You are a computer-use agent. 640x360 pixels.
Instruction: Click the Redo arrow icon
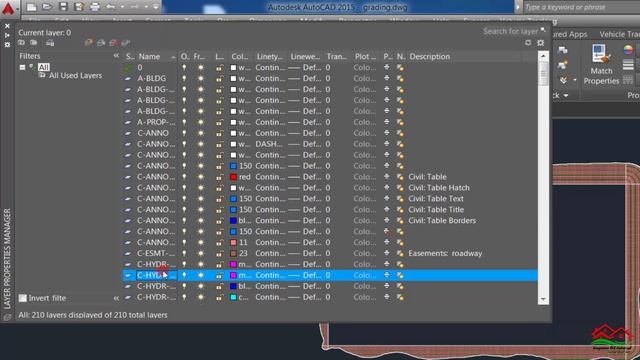(x=135, y=7)
